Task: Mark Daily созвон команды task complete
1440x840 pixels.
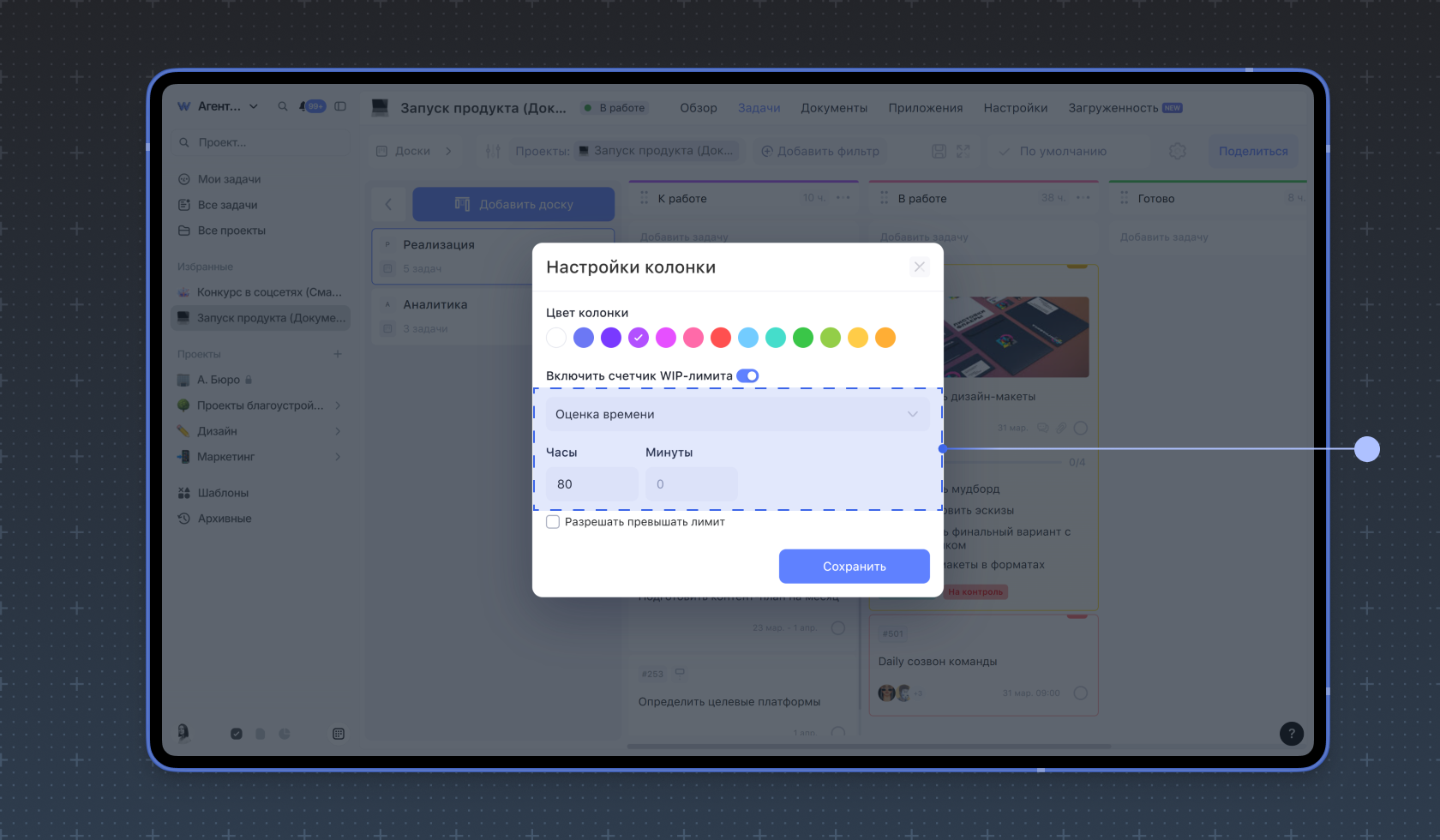Action: (x=1080, y=693)
